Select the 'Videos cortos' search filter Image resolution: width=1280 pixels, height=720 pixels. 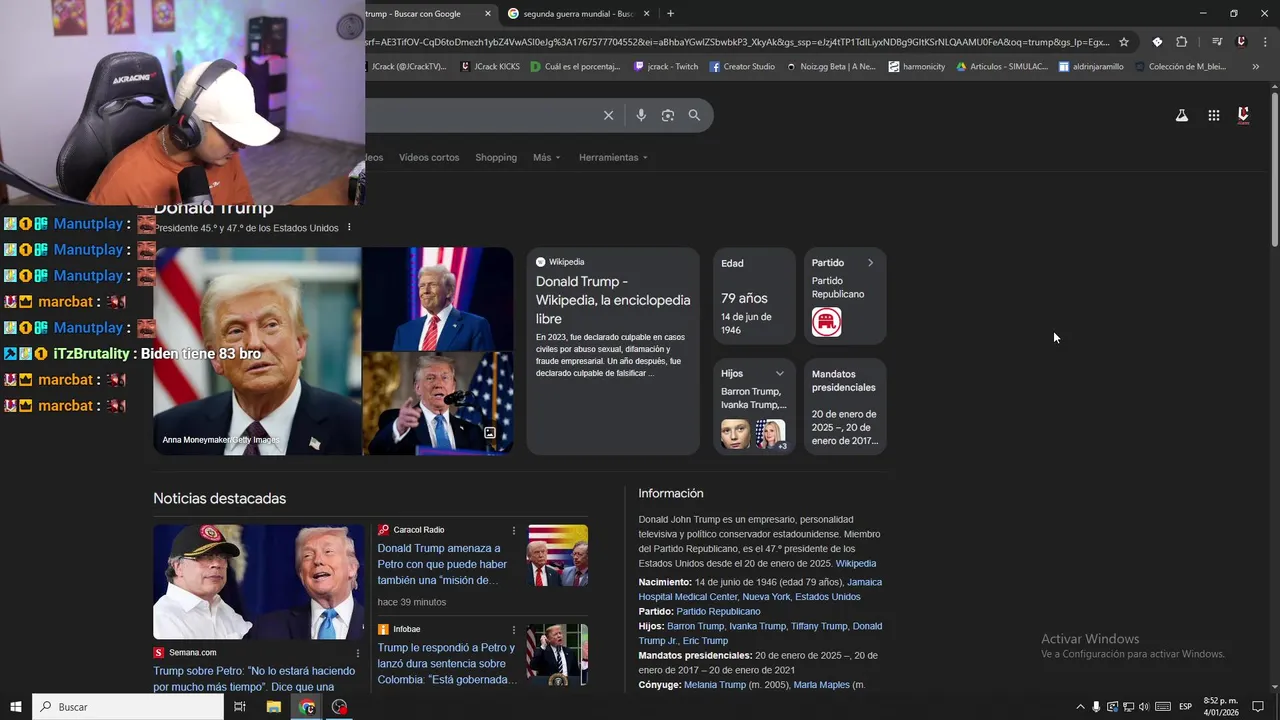(x=429, y=157)
